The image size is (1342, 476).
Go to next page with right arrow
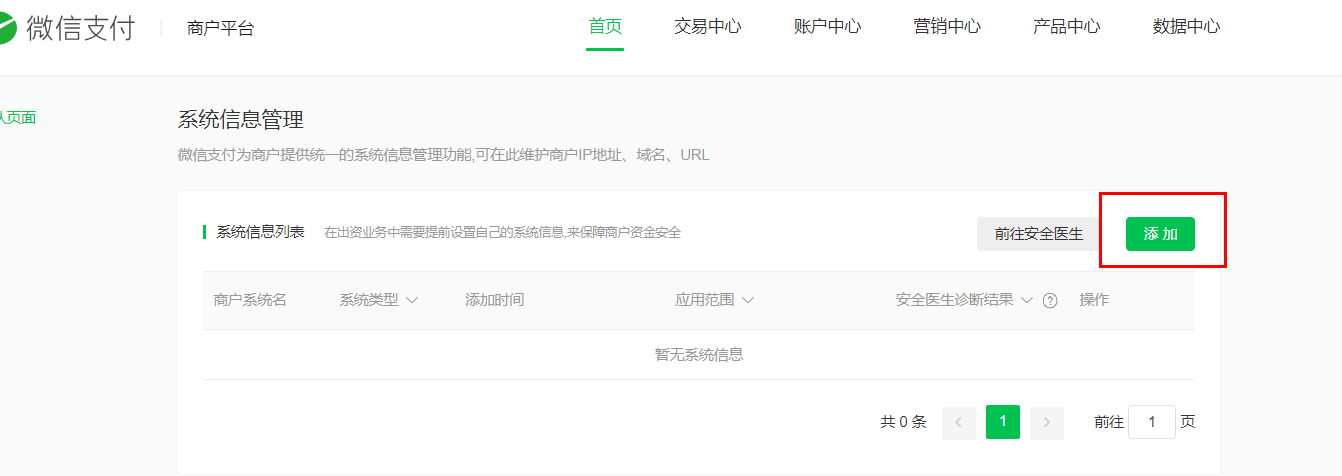click(1046, 422)
